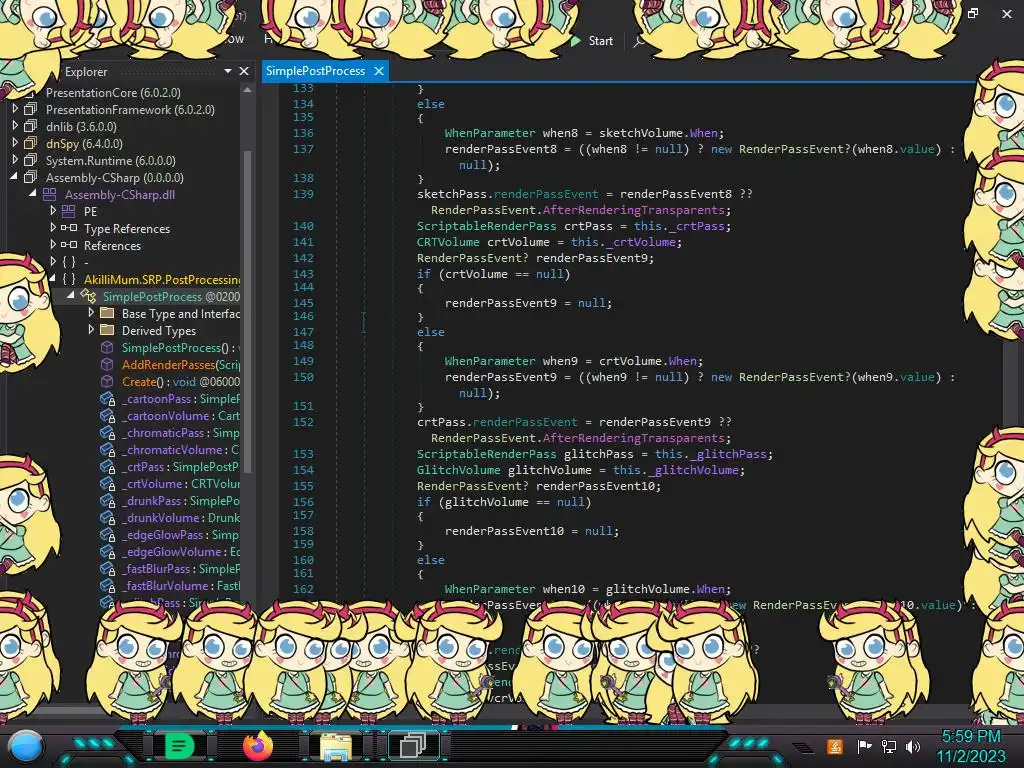Click the _chromaticPass field icon
This screenshot has width=1024, height=768.
[x=107, y=432]
